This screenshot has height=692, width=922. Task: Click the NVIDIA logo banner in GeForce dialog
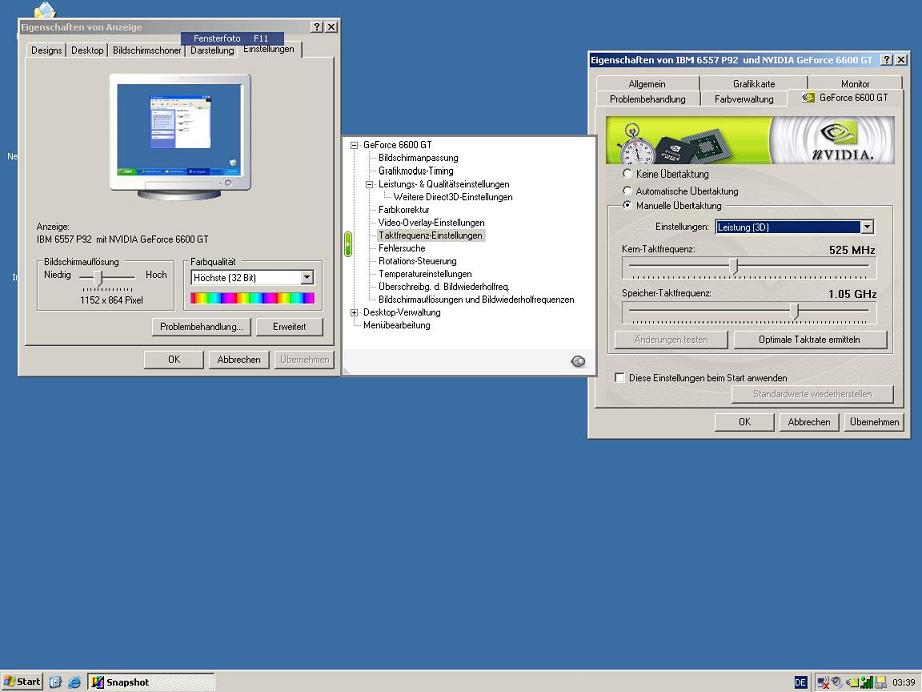pos(833,139)
